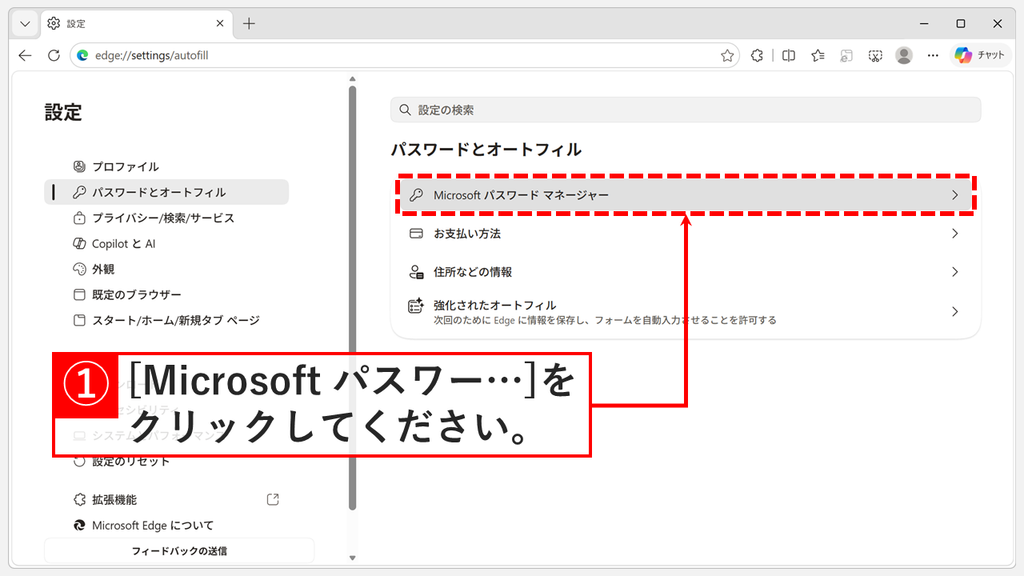
Task: Click the 外観 palette icon
Action: (79, 269)
